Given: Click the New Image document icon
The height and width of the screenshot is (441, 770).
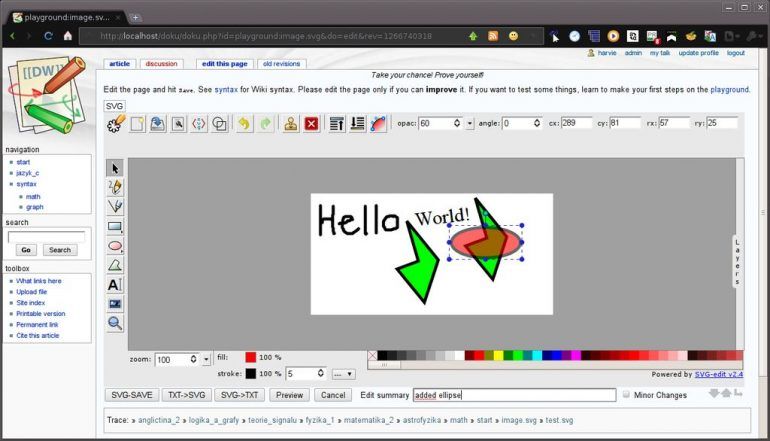Looking at the screenshot, I should click(138, 124).
